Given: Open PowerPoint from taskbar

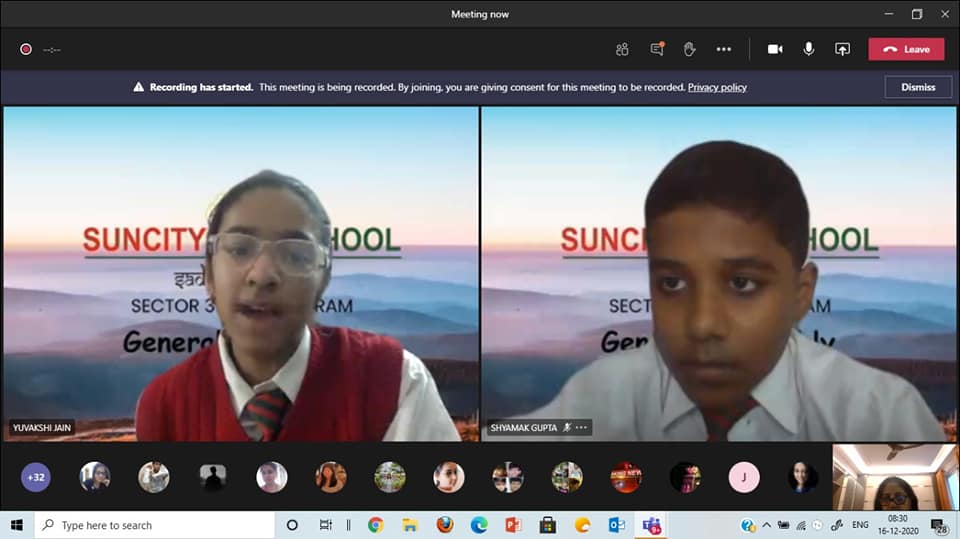Looking at the screenshot, I should pyautogui.click(x=513, y=525).
